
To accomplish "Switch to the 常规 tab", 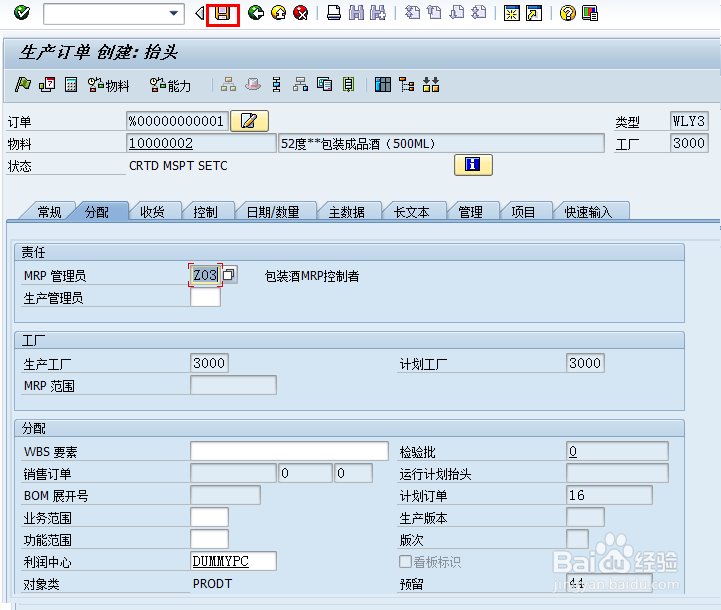I will pos(49,212).
